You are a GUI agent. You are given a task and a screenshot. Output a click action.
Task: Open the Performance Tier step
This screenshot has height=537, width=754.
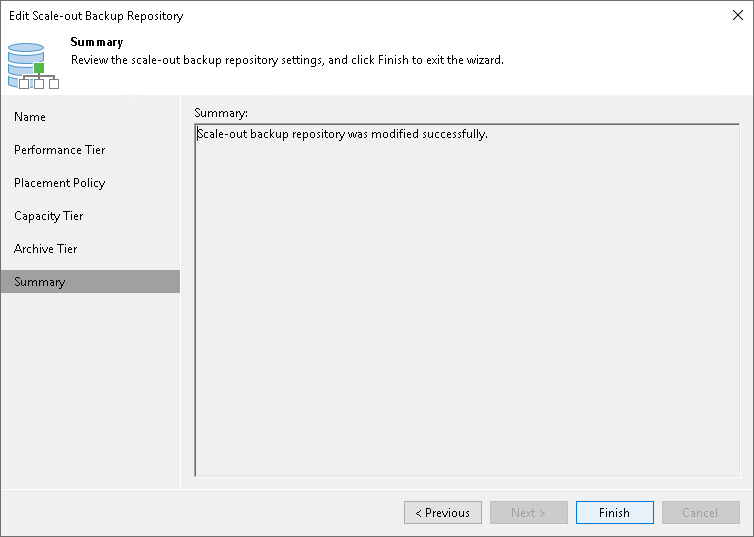click(x=60, y=150)
